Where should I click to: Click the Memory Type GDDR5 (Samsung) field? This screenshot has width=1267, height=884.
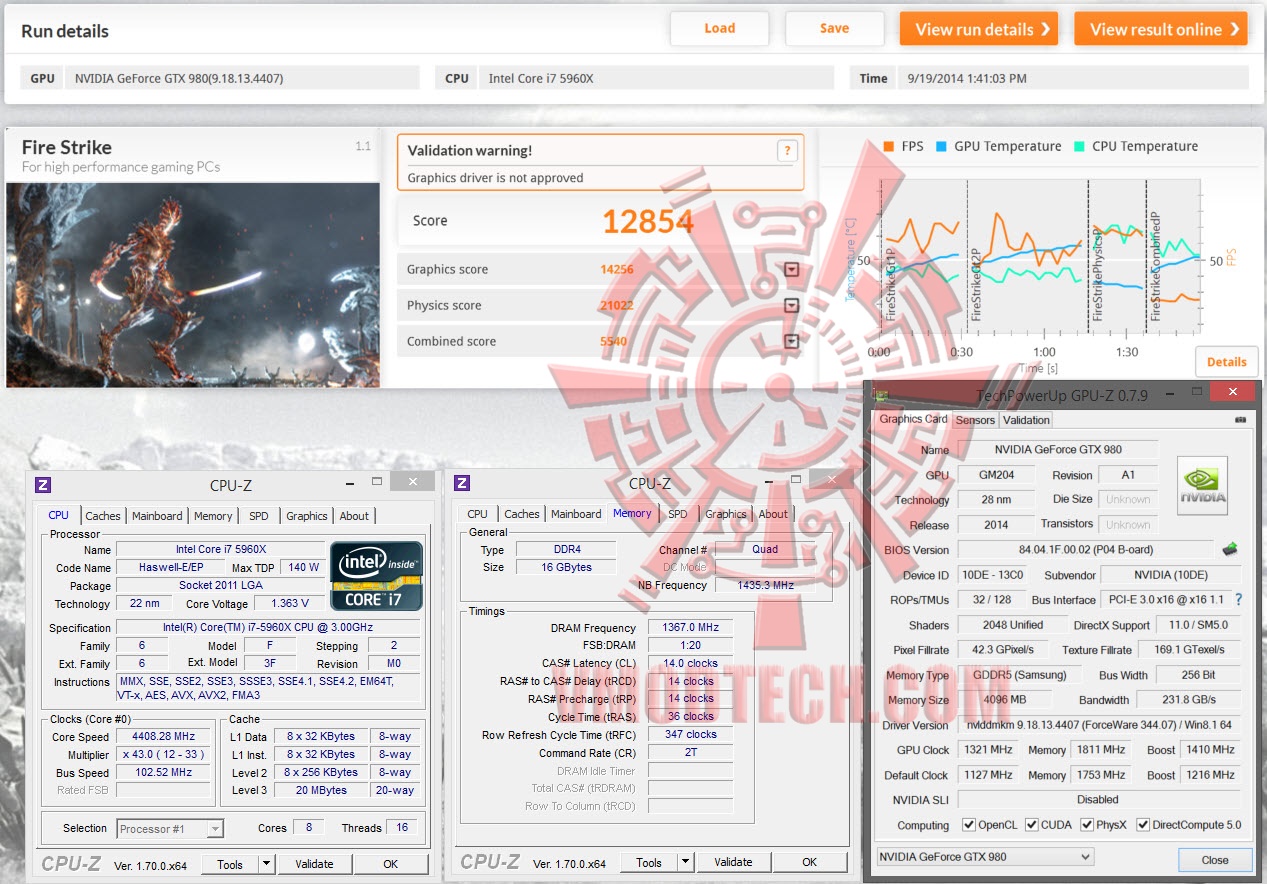(x=1018, y=675)
